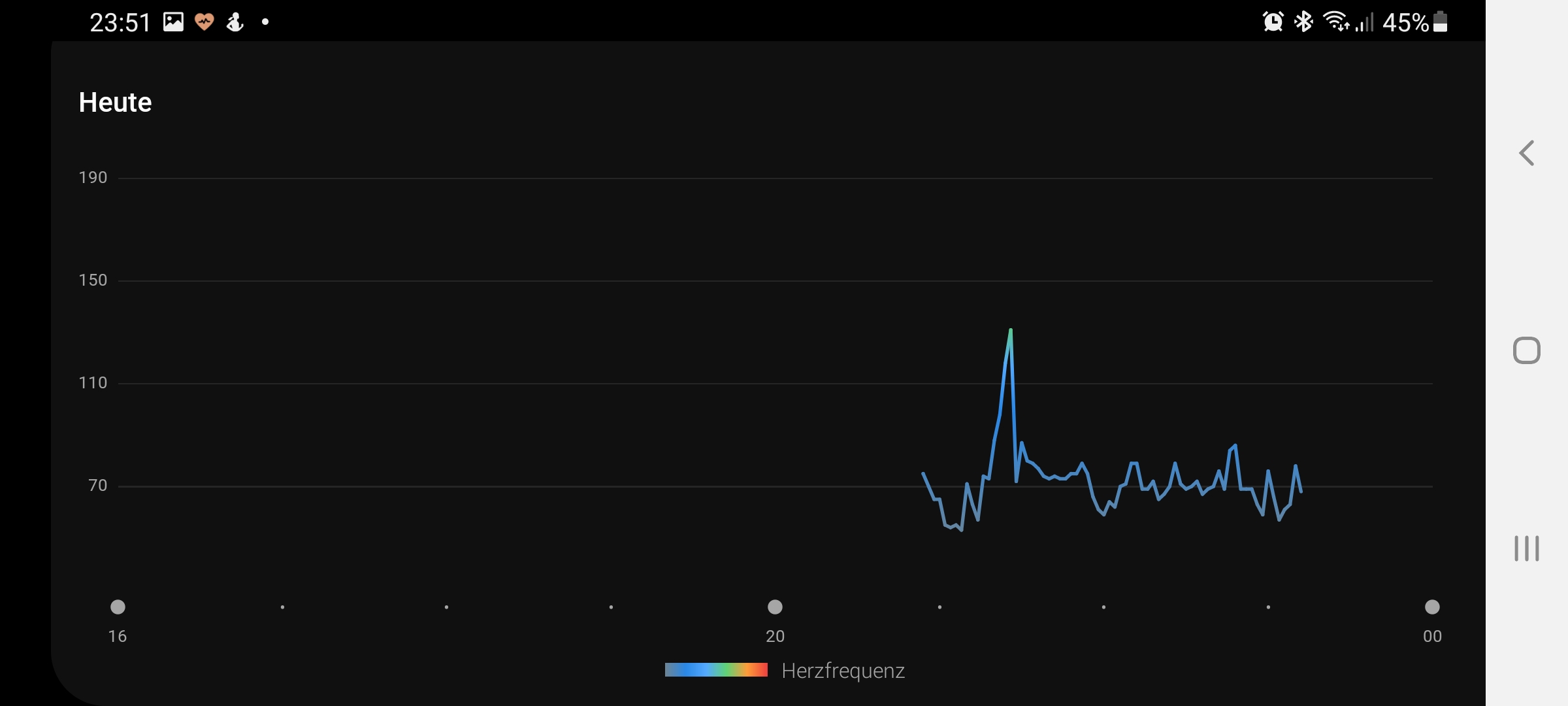Tap the mobile signal strength icon

1364,23
